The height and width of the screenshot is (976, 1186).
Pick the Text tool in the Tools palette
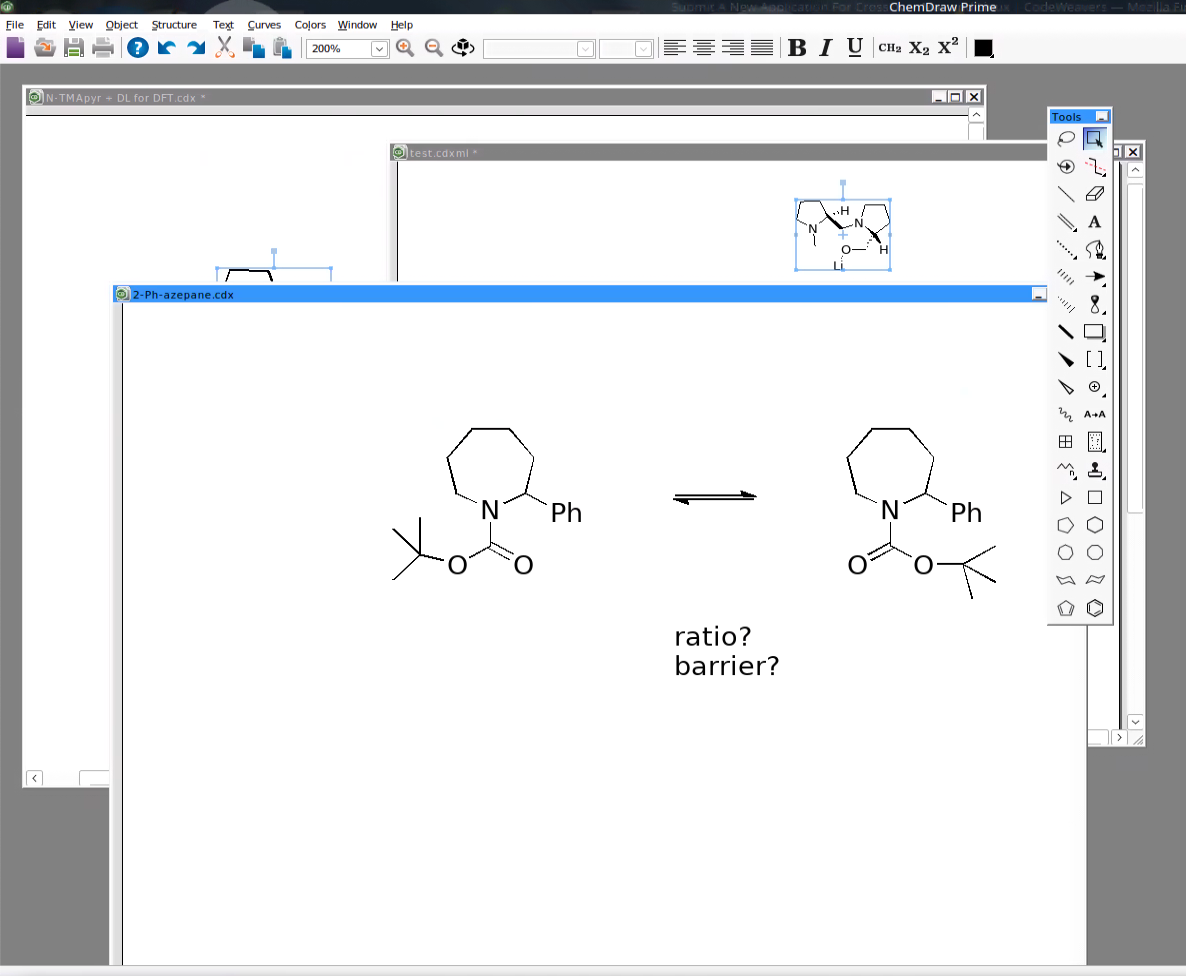[1095, 222]
